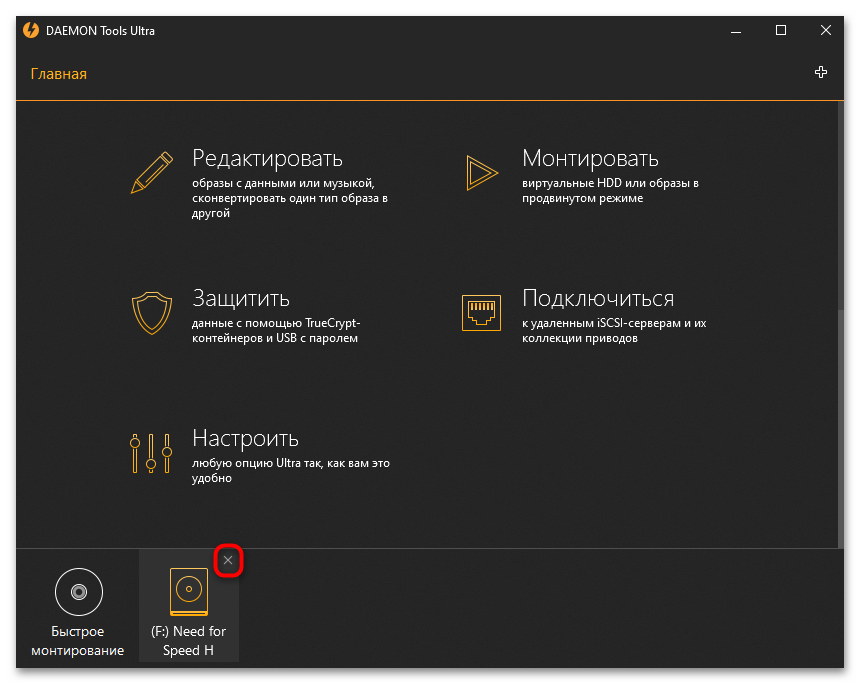Close the DAEMON Tools Ultra window
The image size is (860, 684).
pyautogui.click(x=825, y=31)
